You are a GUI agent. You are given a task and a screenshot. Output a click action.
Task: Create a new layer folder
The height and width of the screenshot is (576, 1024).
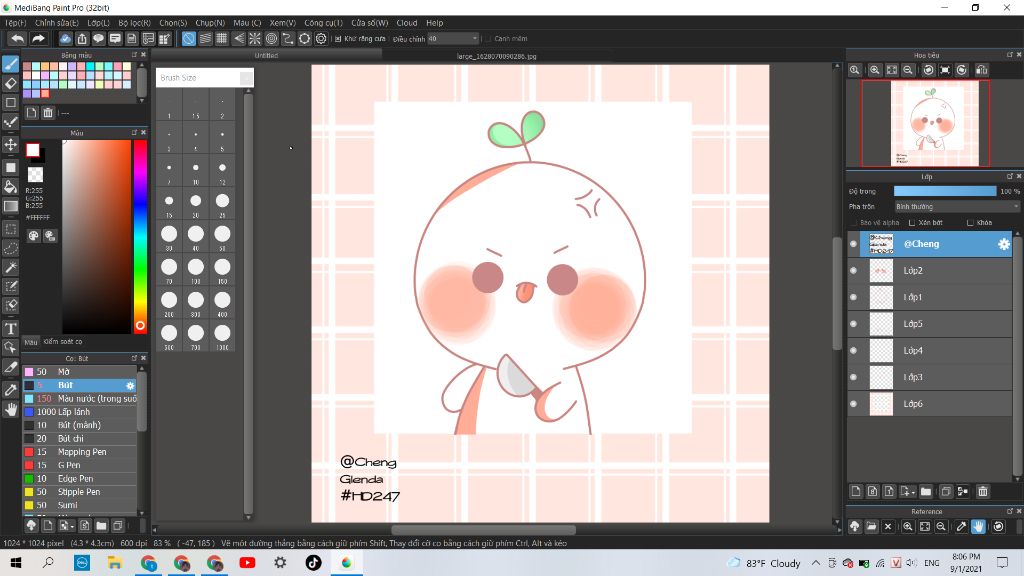(x=926, y=491)
